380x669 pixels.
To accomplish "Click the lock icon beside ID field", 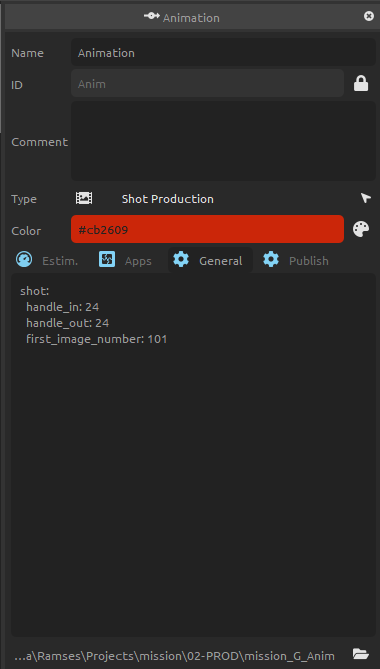I will click(361, 84).
